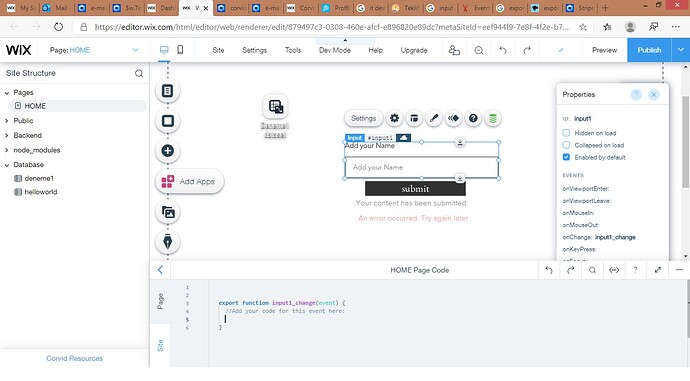Collapse the Database tree section
Image resolution: width=690 pixels, height=381 pixels.
(x=7, y=165)
